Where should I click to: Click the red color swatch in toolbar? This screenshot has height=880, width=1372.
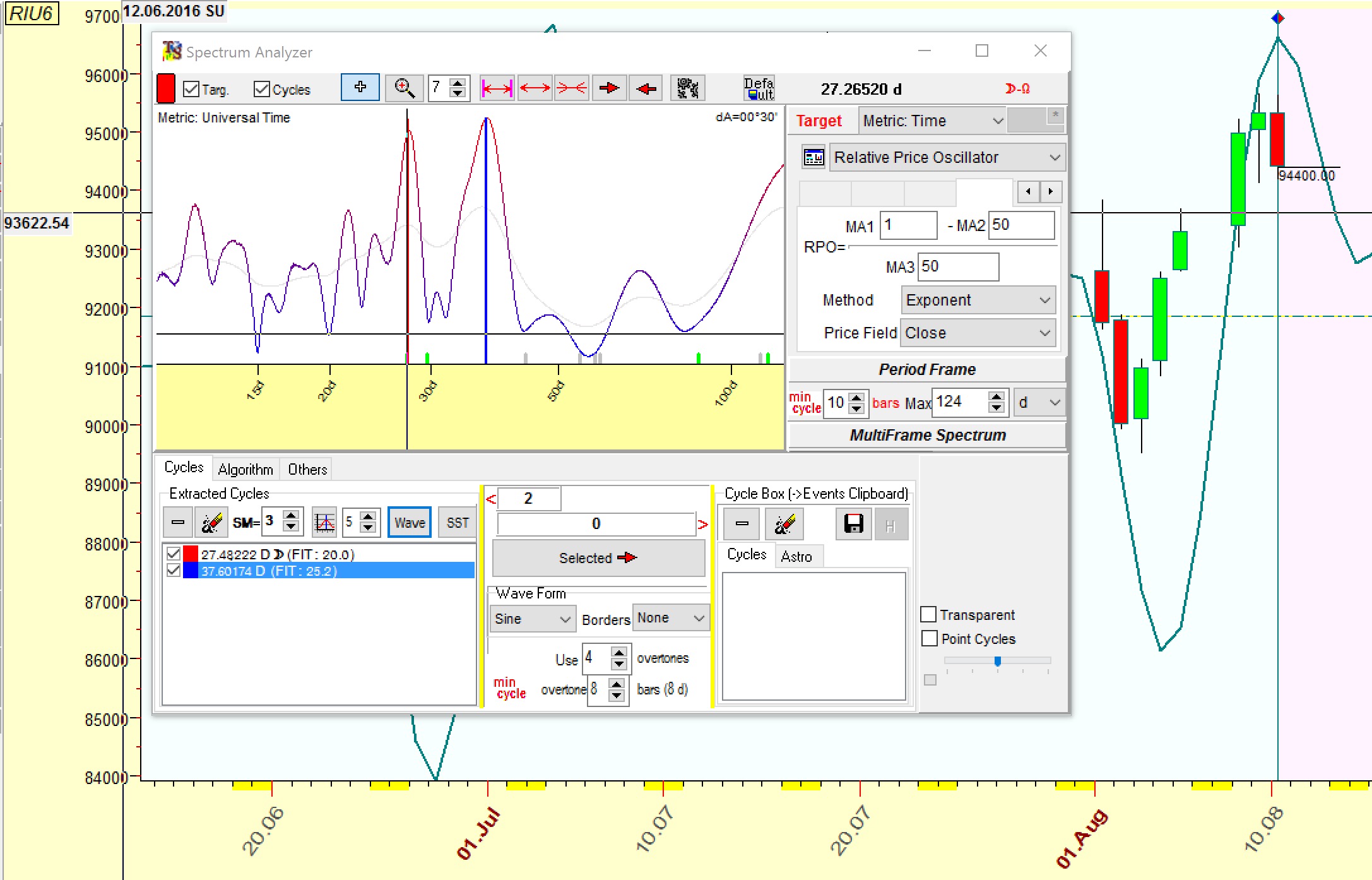165,88
